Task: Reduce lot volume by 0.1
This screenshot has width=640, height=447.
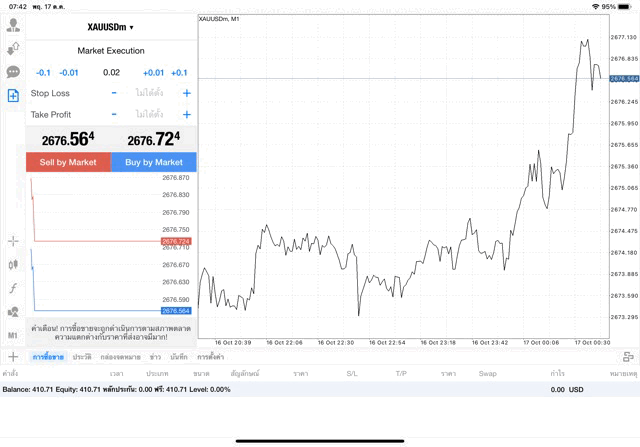Action: pos(43,73)
